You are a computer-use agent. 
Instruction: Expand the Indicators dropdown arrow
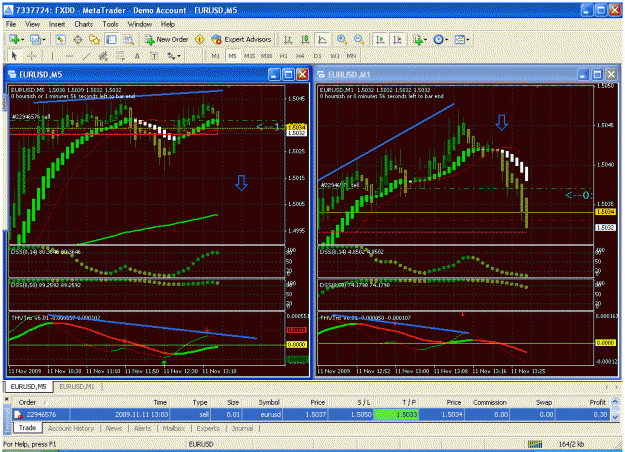coord(426,40)
